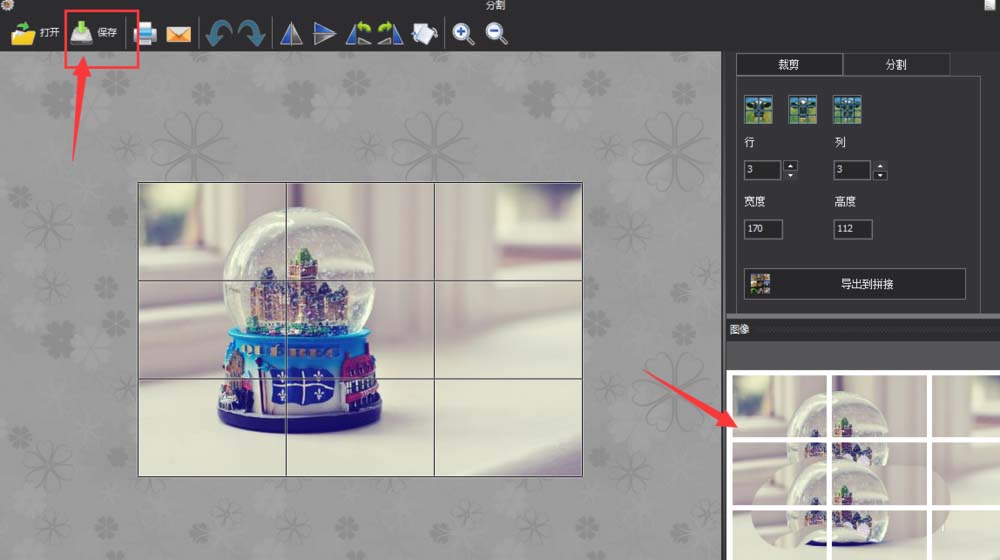1000x560 pixels.
Task: Click the 宽度 width field showing 170
Action: tap(763, 229)
